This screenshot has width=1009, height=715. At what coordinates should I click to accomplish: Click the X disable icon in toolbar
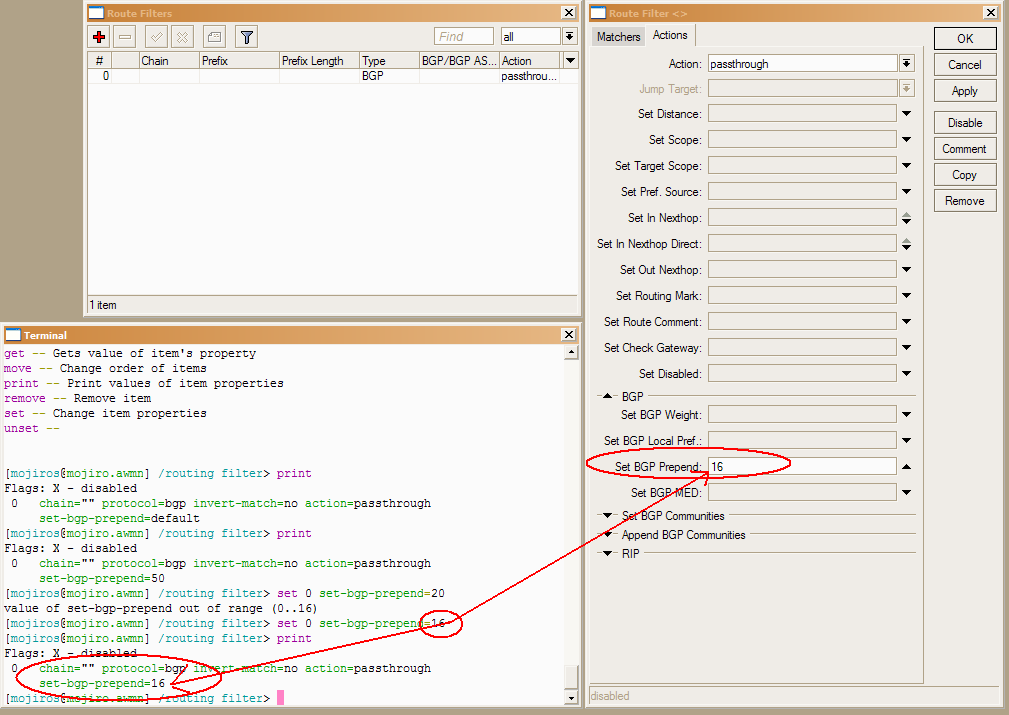[x=182, y=37]
